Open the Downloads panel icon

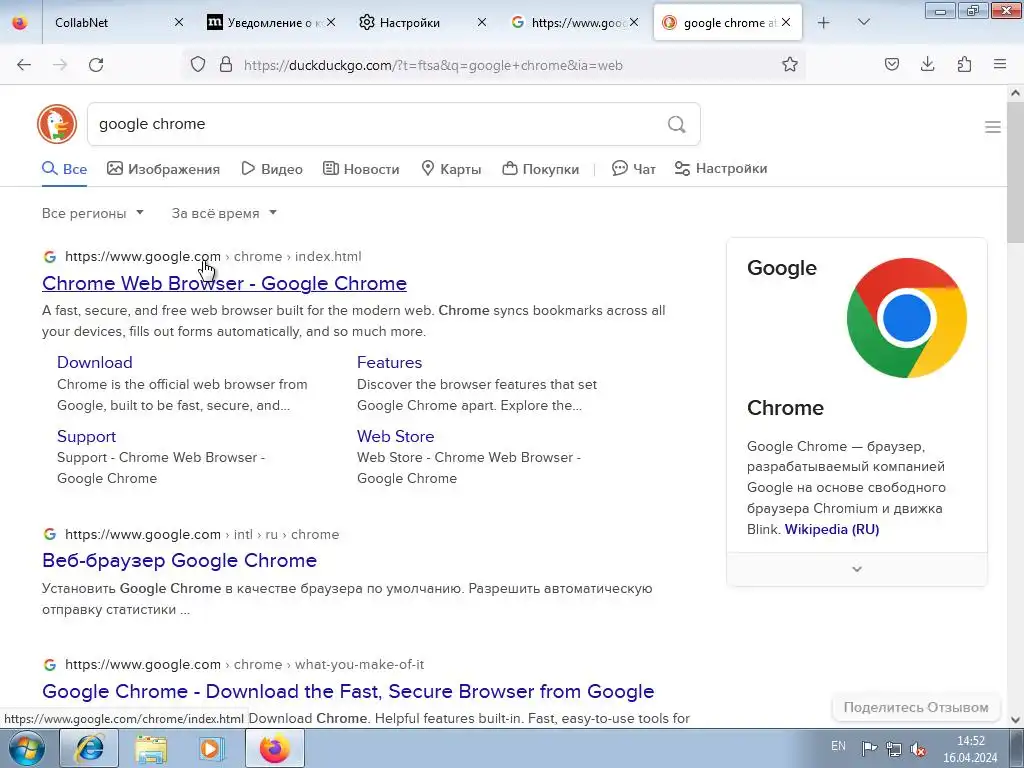pos(927,64)
